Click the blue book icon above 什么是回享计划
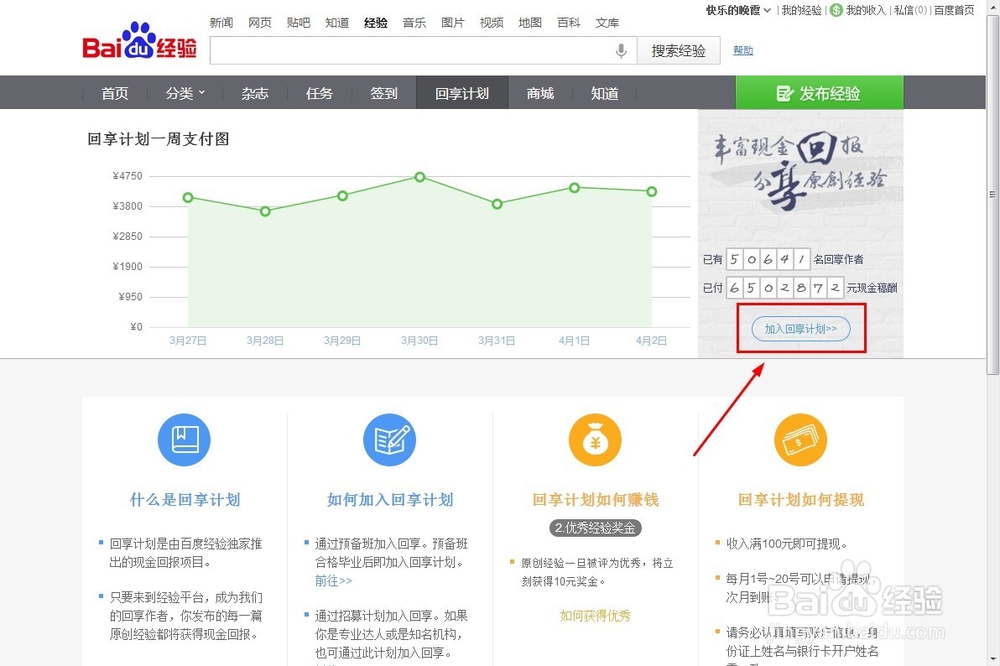The height and width of the screenshot is (666, 1000). tap(184, 438)
